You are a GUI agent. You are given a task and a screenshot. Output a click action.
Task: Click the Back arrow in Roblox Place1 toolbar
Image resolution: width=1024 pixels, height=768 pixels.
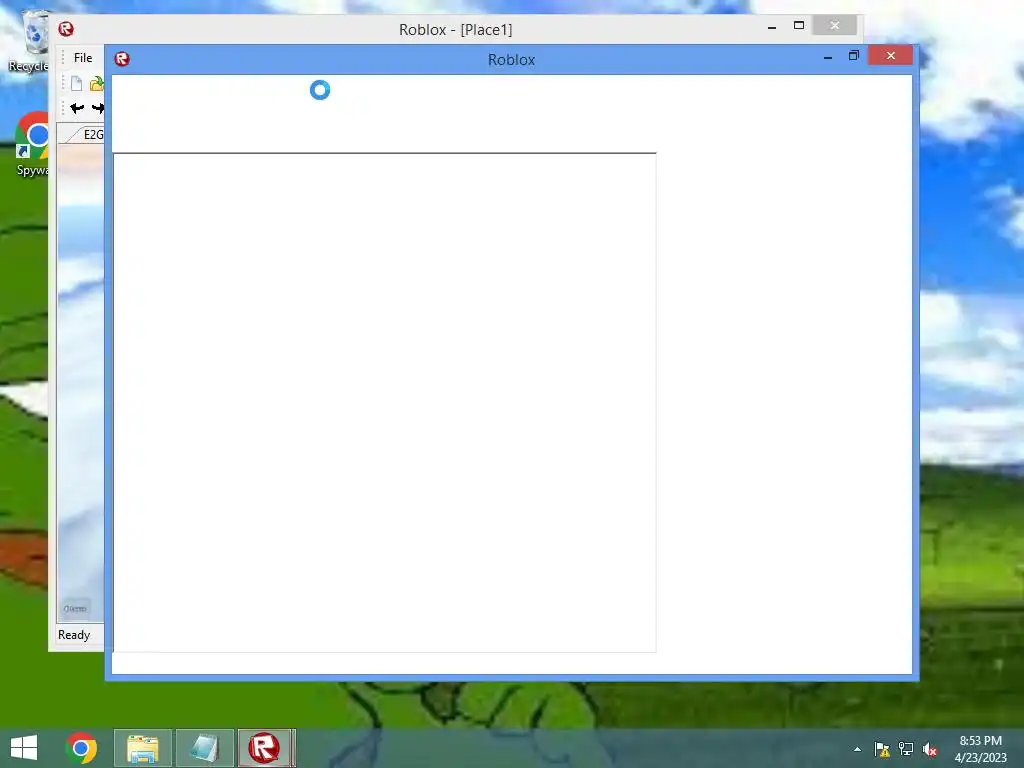[x=77, y=108]
